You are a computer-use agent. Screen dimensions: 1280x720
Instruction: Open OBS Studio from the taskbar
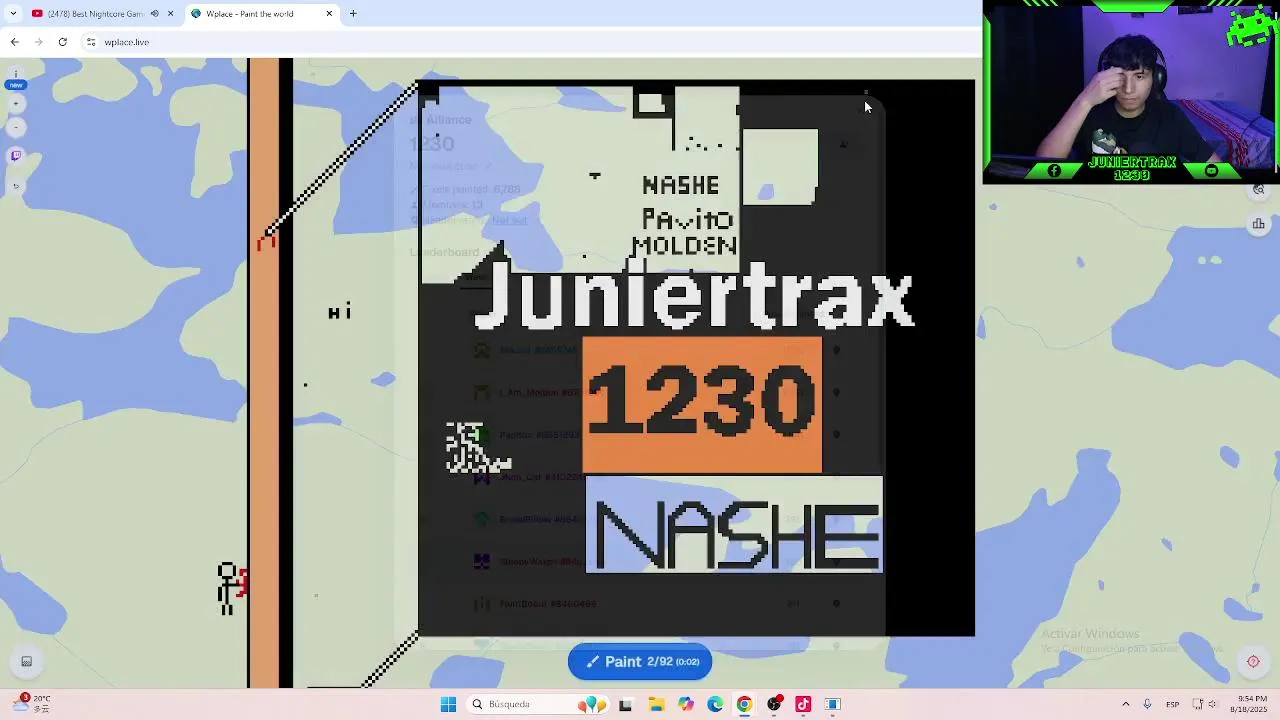(773, 704)
